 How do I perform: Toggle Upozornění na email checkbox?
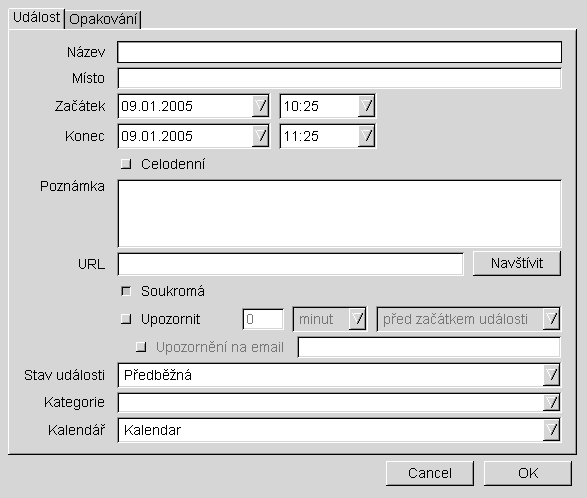click(141, 347)
